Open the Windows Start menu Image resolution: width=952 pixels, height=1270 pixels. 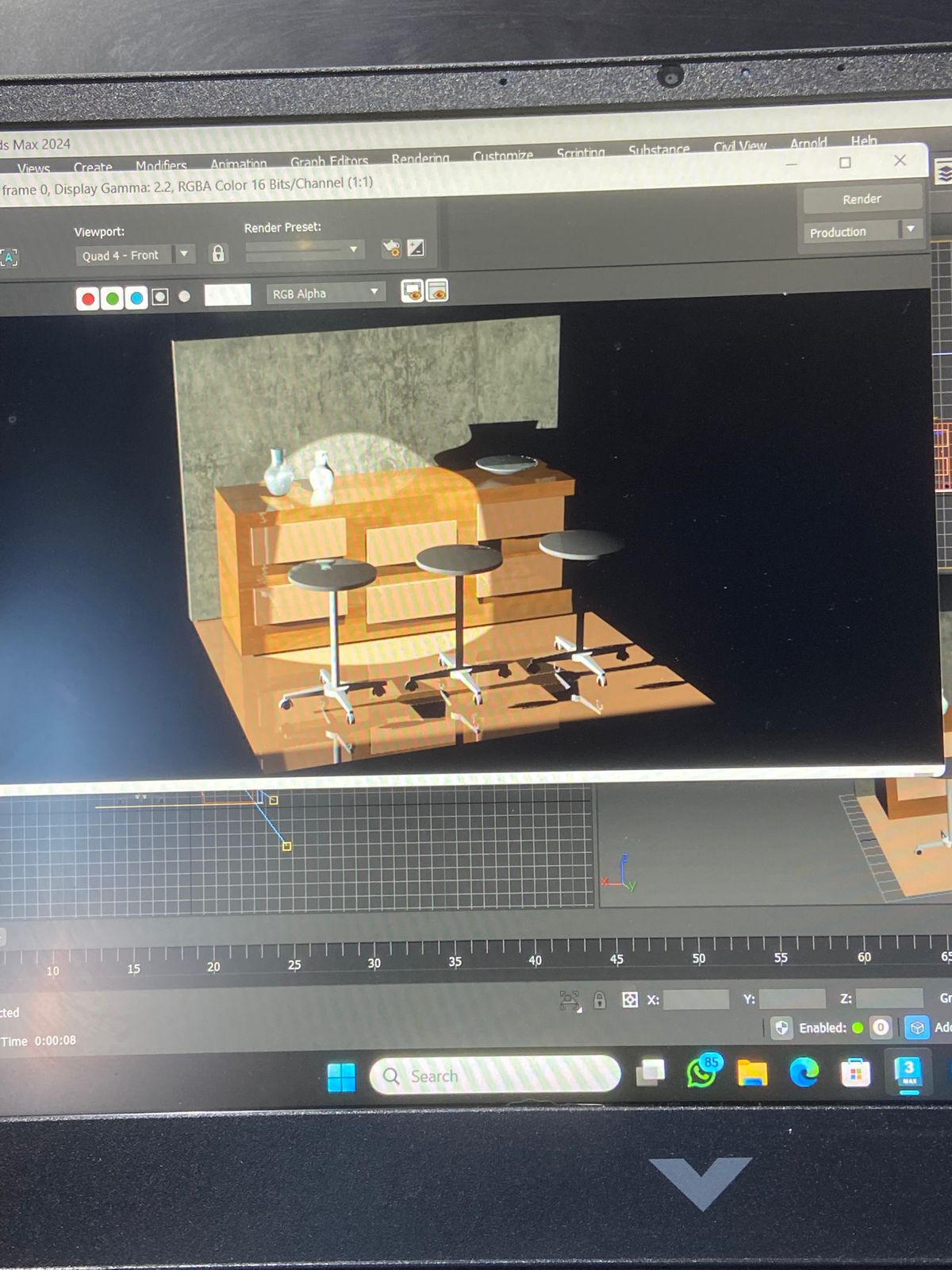(x=341, y=1077)
